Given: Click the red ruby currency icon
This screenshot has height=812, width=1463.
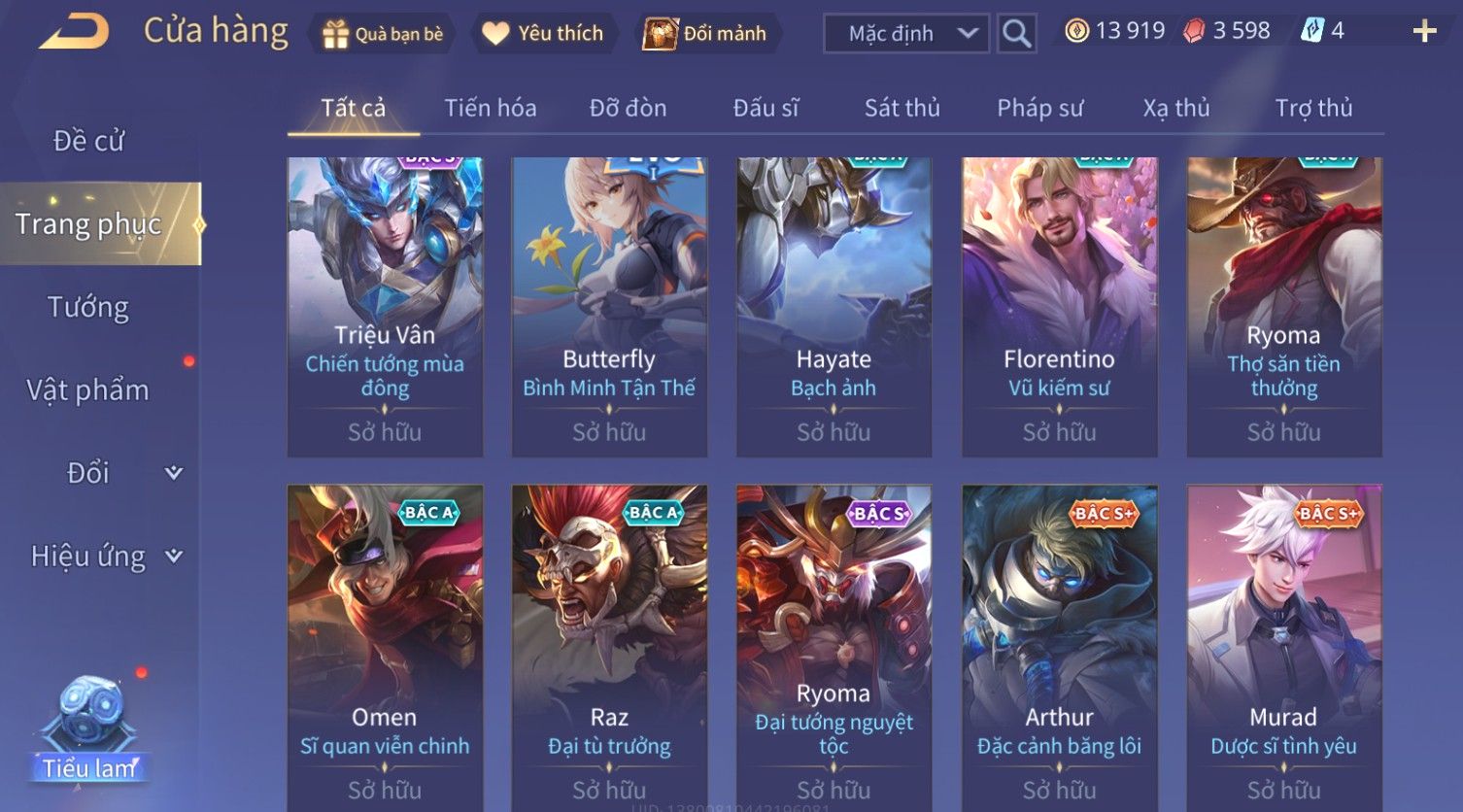Looking at the screenshot, I should (1194, 31).
